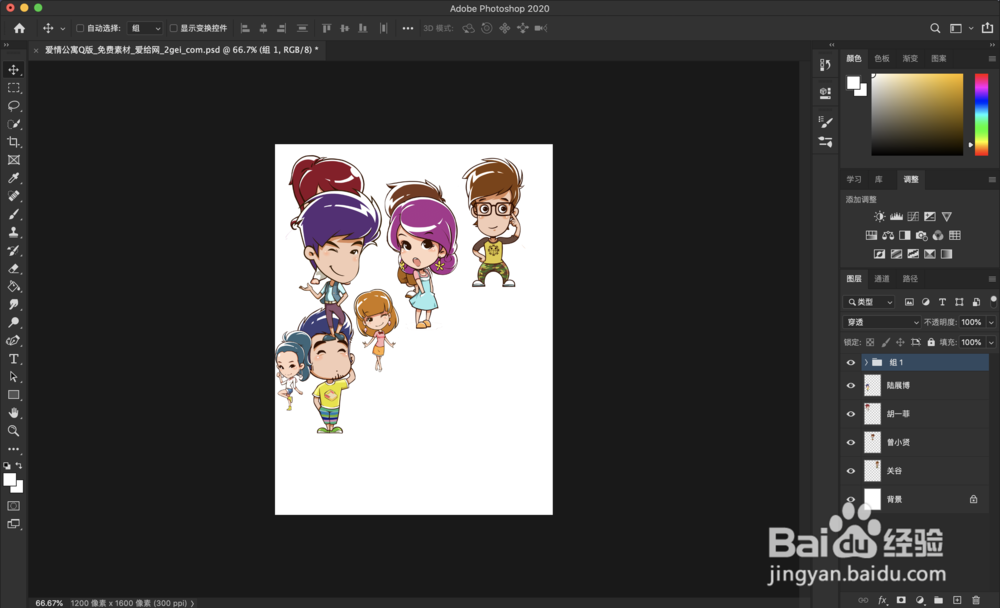Select the Horizontal Type tool
1000x608 pixels.
(13, 359)
